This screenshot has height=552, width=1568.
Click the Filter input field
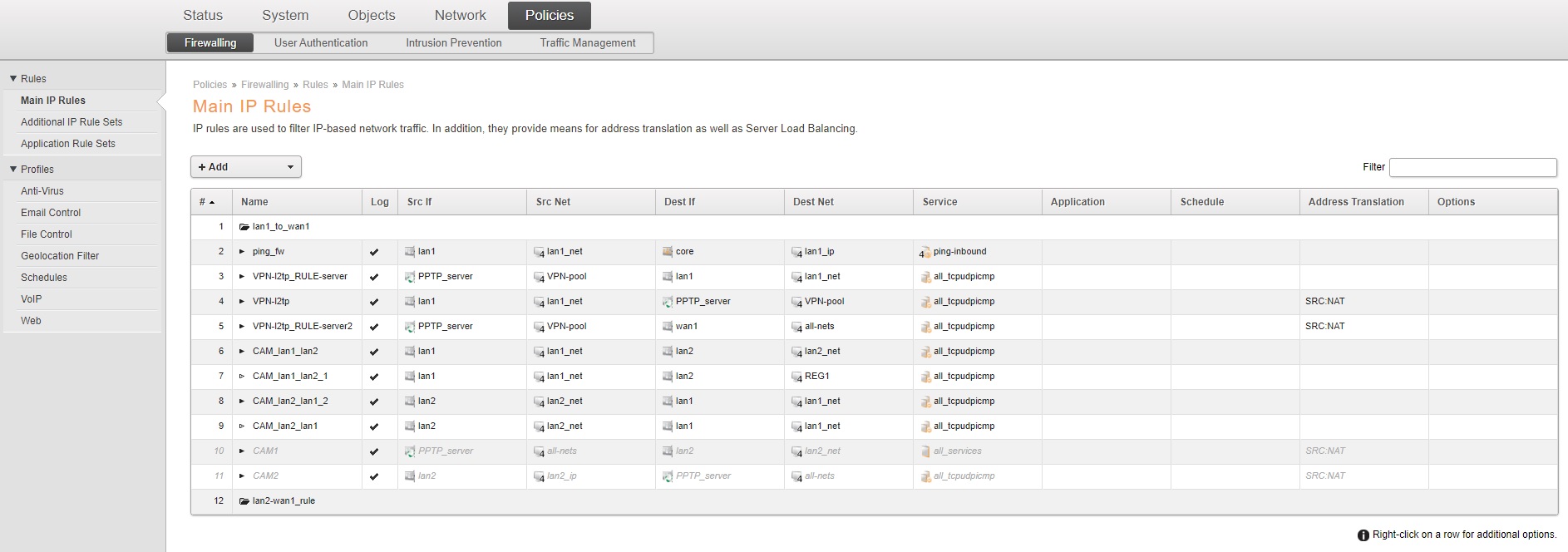click(1472, 167)
